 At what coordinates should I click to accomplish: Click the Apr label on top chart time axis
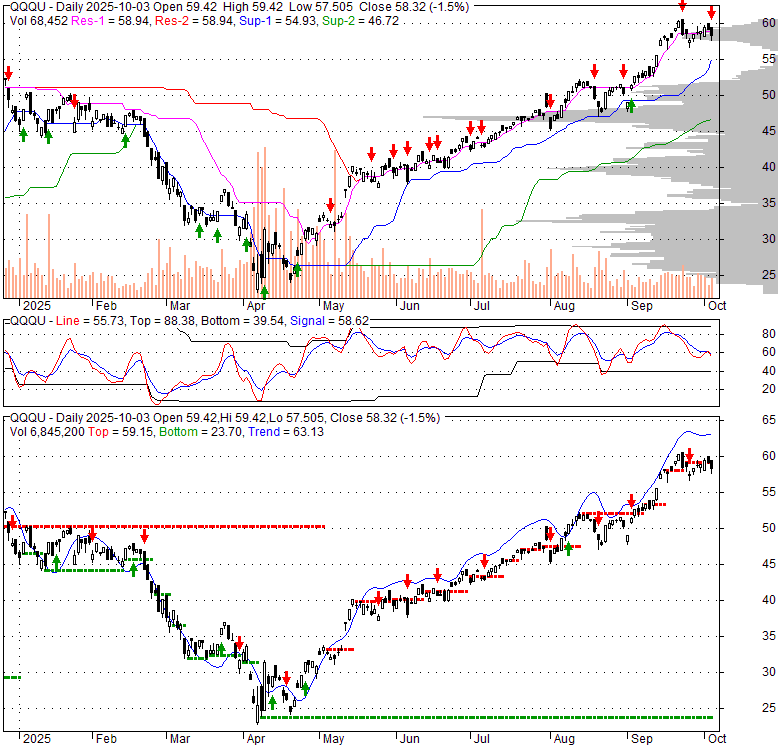256,305
